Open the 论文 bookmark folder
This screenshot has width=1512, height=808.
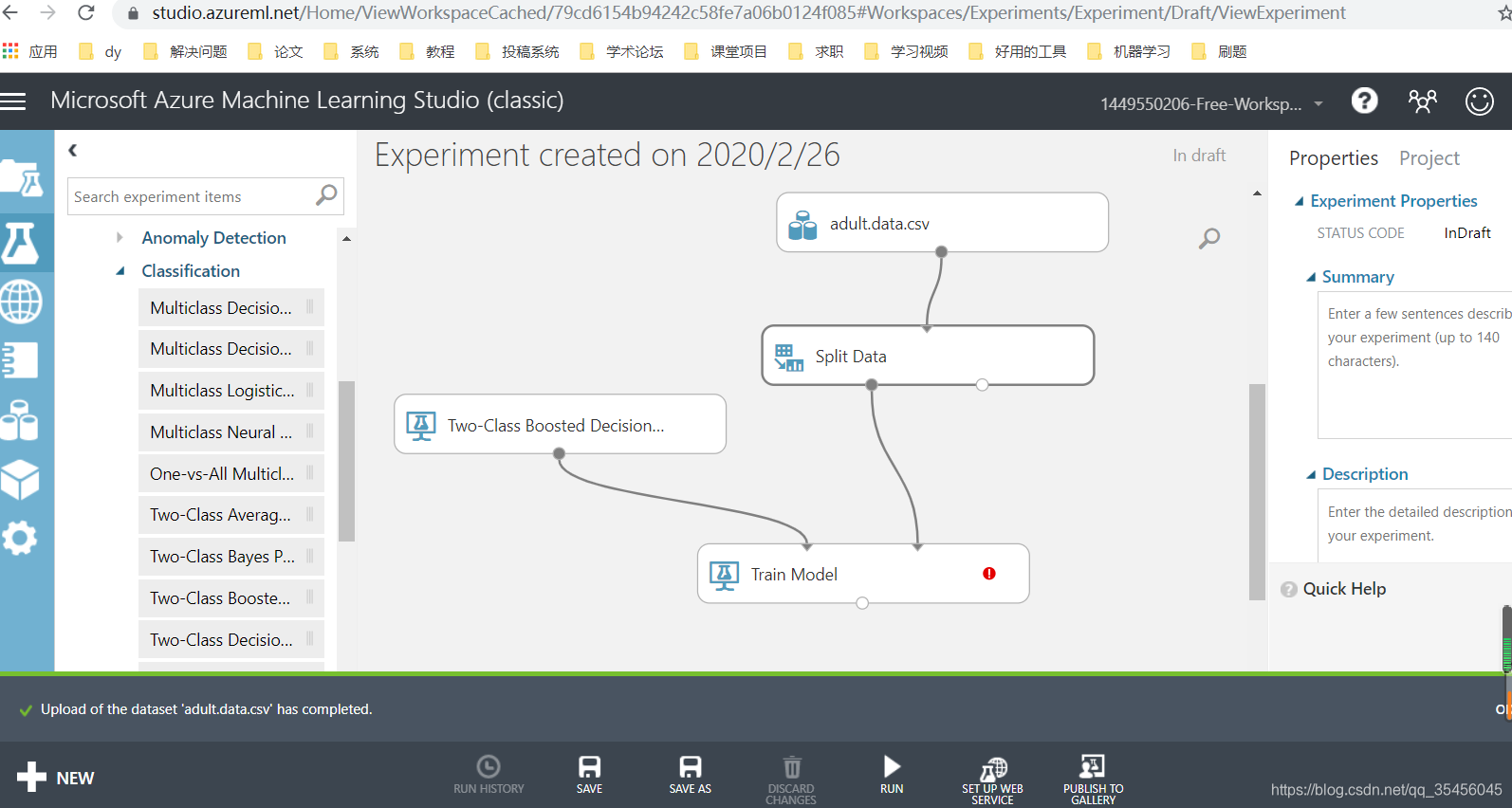tap(275, 51)
